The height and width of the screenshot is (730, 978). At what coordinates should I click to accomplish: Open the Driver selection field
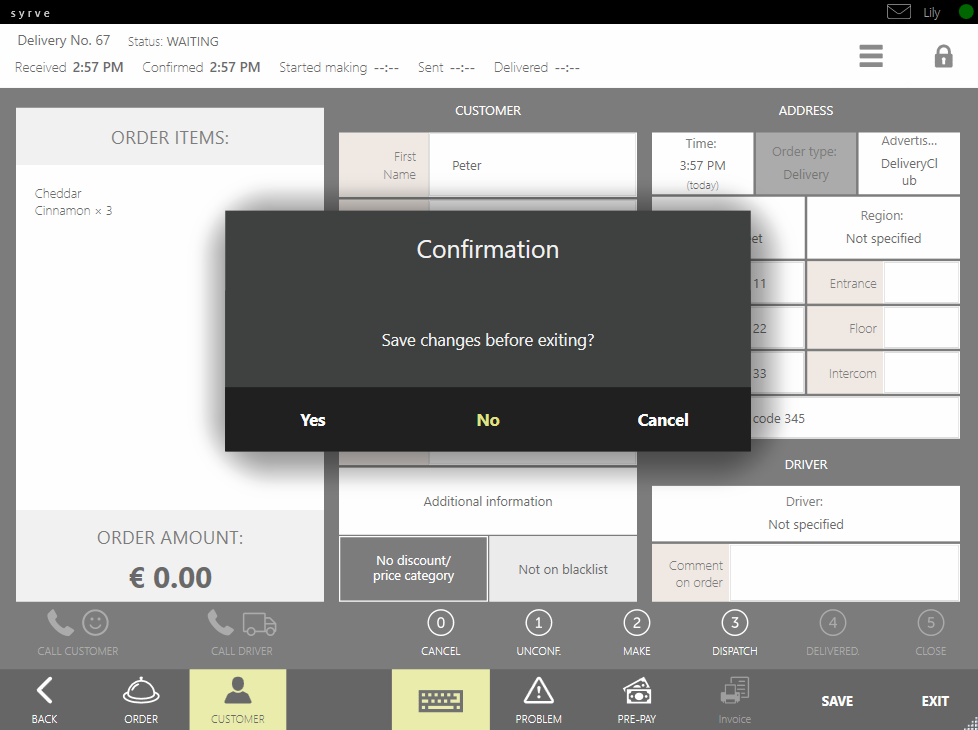point(805,513)
